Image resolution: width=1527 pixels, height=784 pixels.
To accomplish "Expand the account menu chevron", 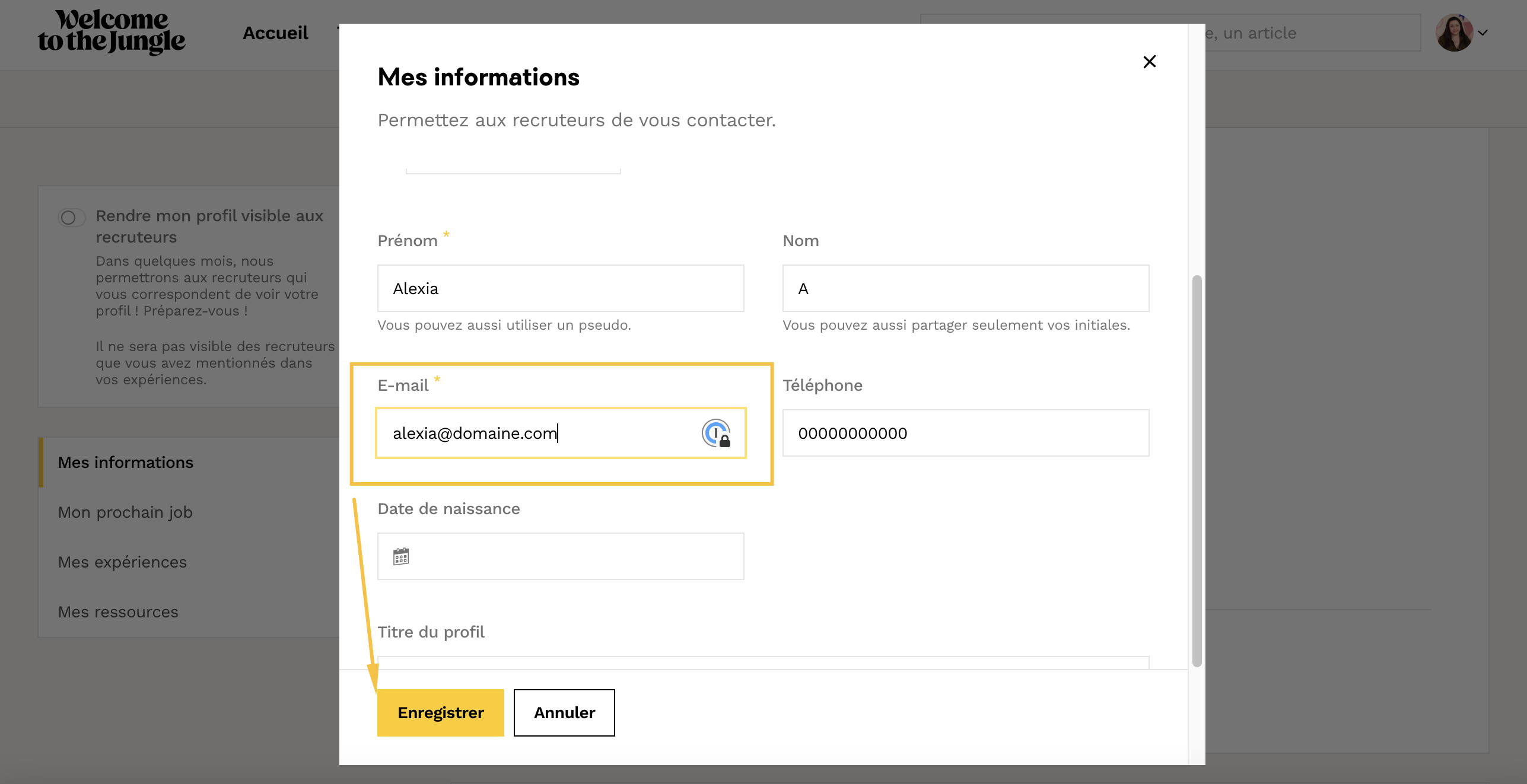I will (x=1484, y=33).
